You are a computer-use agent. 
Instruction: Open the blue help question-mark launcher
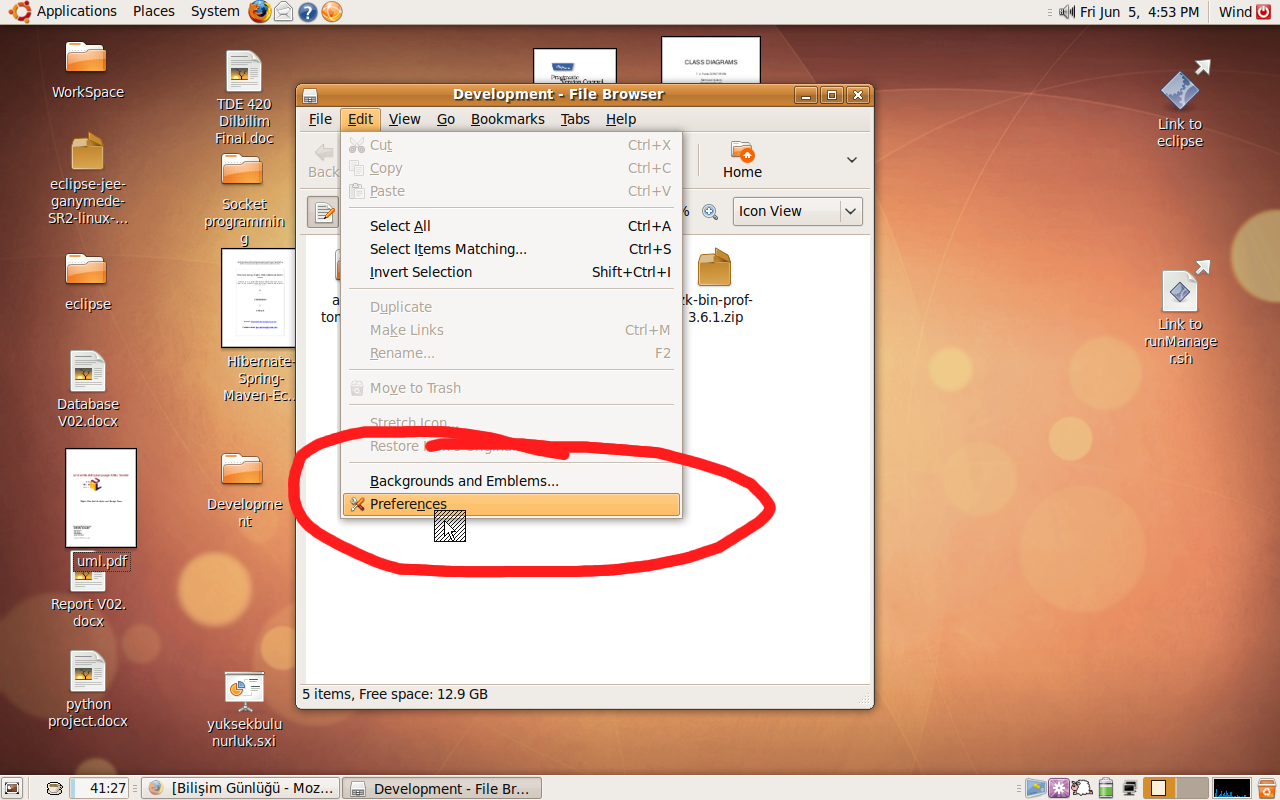tap(308, 11)
